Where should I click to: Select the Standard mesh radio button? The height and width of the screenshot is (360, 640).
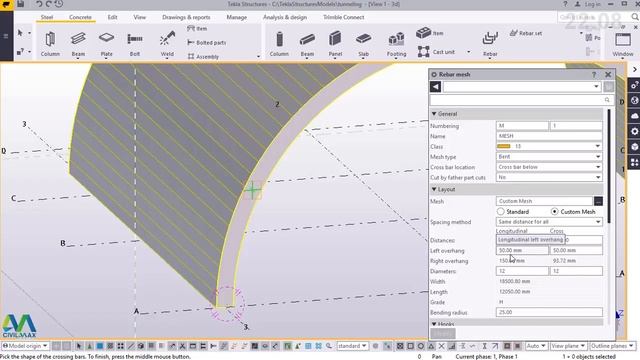point(500,211)
